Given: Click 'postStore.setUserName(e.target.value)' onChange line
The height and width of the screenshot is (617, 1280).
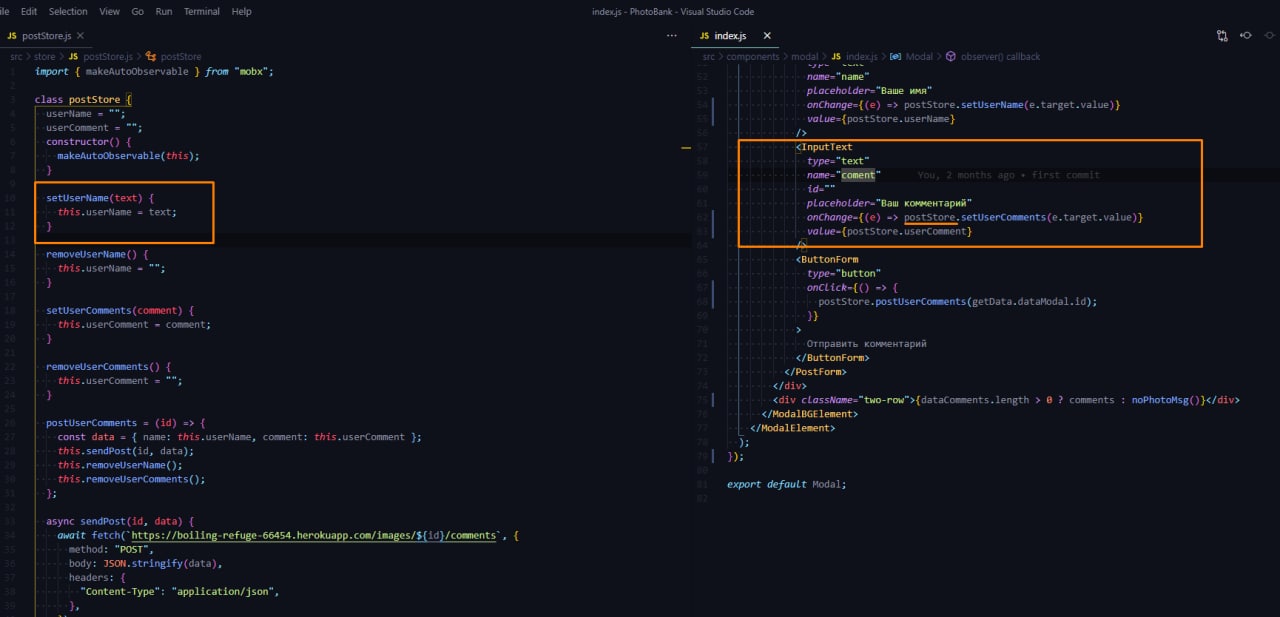Looking at the screenshot, I should pos(964,105).
